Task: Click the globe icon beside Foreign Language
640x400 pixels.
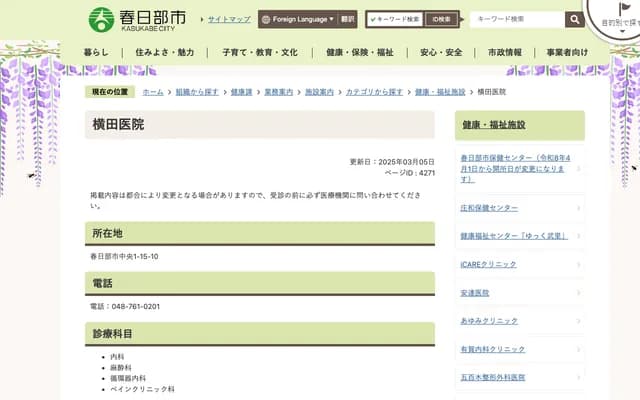Action: coord(266,19)
